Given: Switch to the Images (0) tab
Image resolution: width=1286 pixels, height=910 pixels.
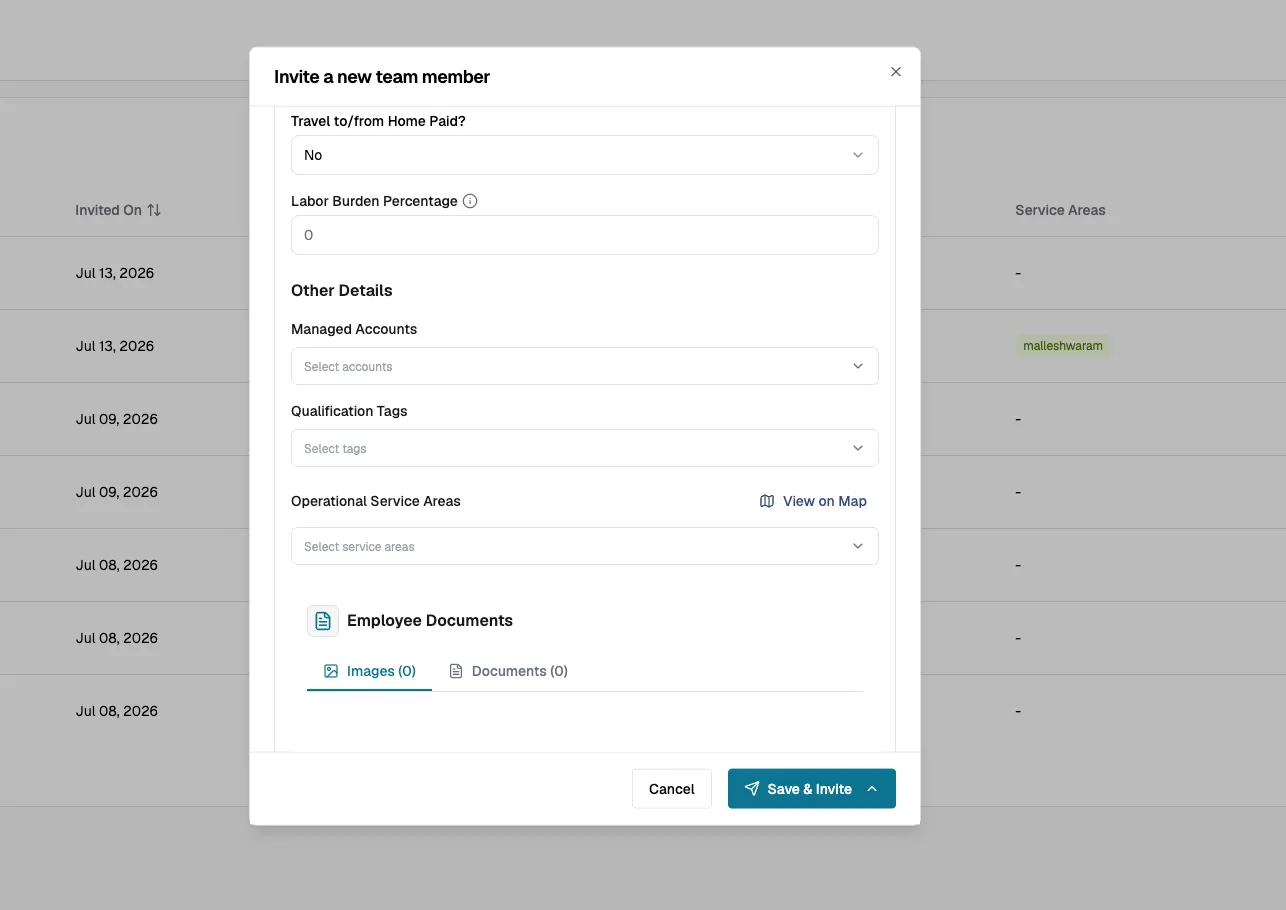Looking at the screenshot, I should pos(369,671).
